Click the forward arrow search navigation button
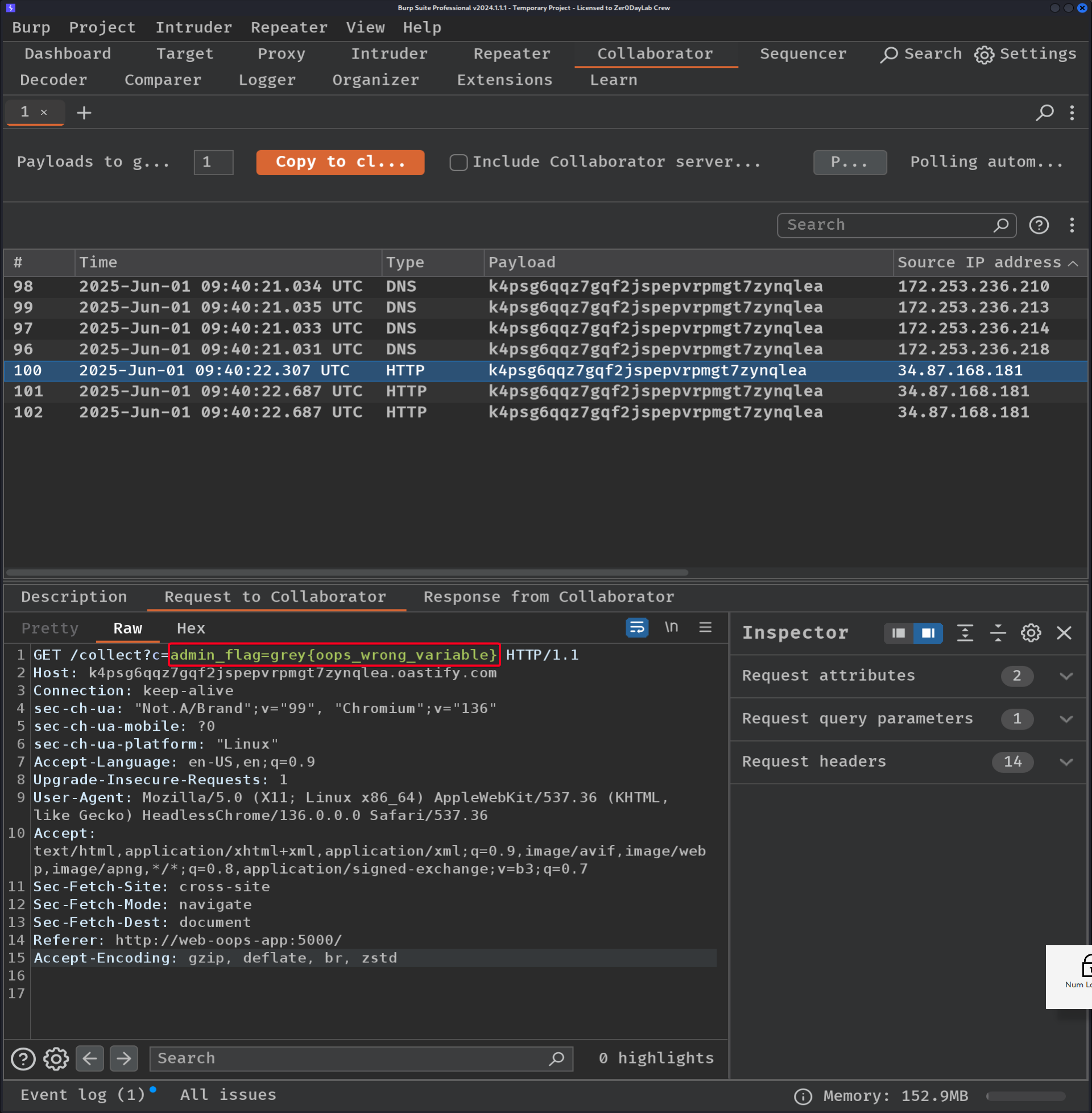Image resolution: width=1092 pixels, height=1113 pixels. [124, 1058]
